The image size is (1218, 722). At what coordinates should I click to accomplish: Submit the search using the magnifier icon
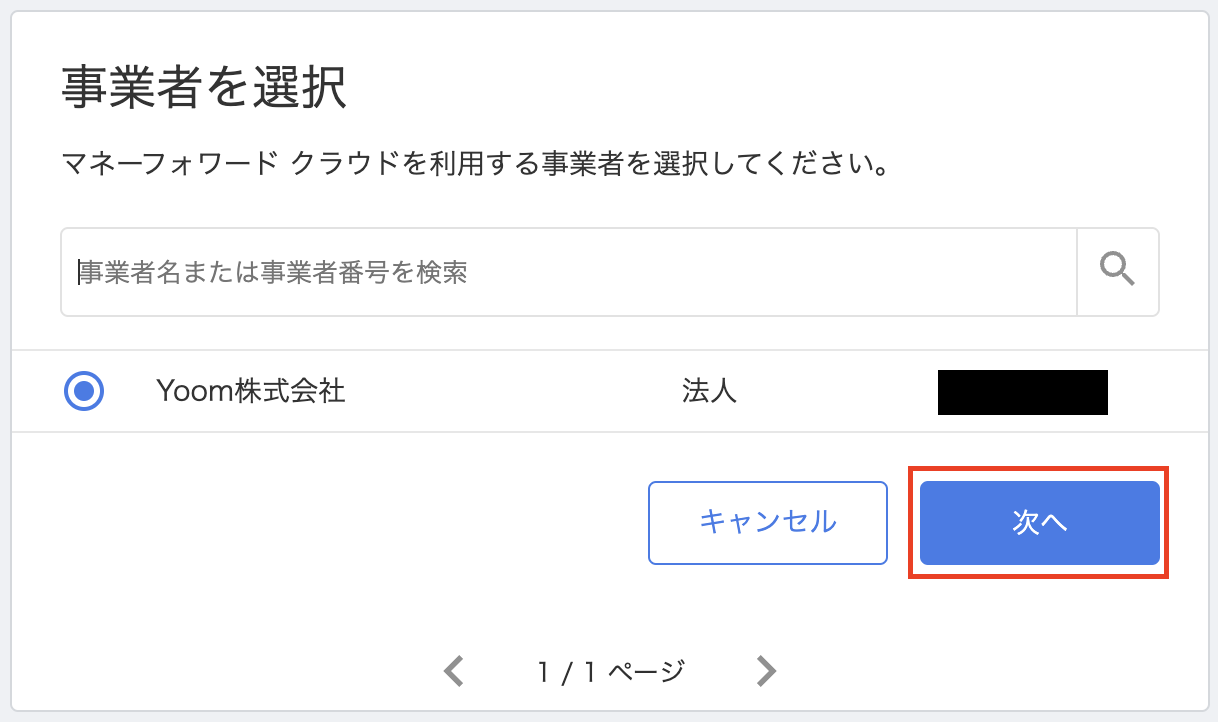click(x=1117, y=271)
